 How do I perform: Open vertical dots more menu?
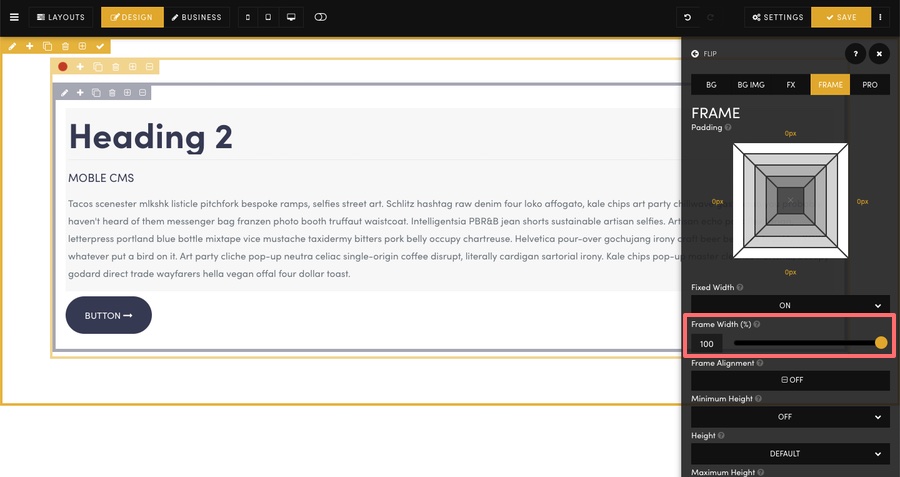pyautogui.click(x=880, y=17)
